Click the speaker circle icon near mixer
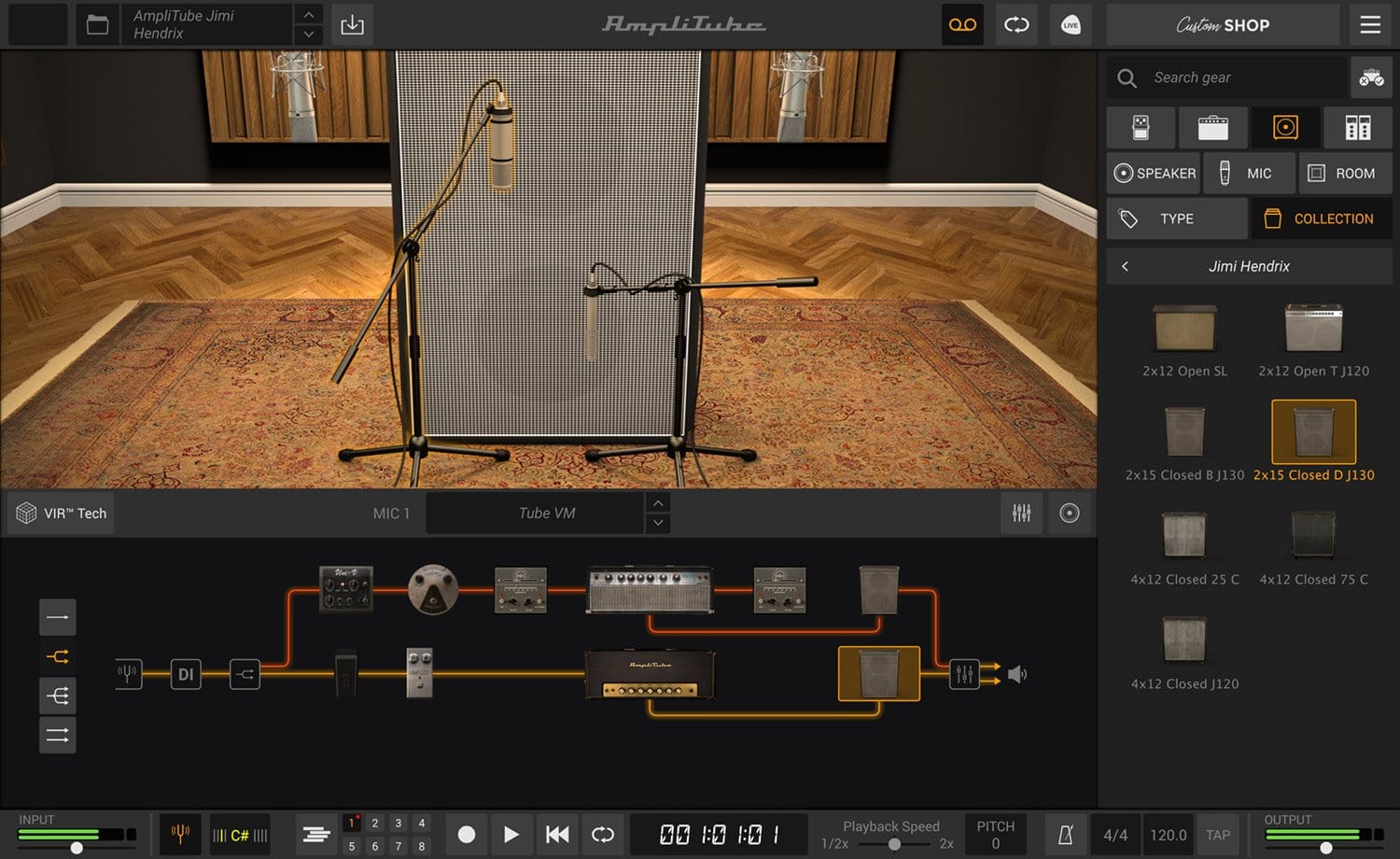This screenshot has width=1400, height=859. [1070, 513]
